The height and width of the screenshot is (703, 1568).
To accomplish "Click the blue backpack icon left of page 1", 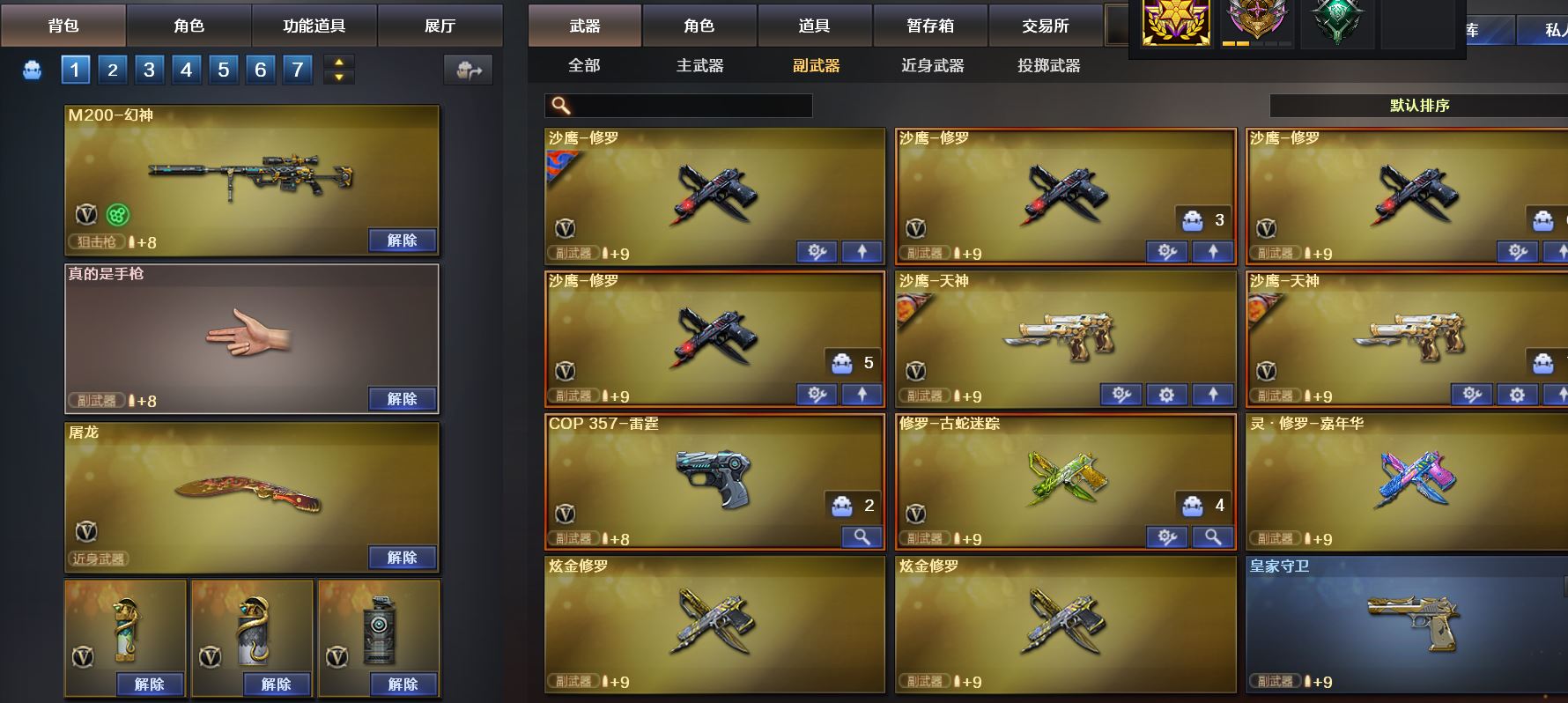I will tap(33, 70).
